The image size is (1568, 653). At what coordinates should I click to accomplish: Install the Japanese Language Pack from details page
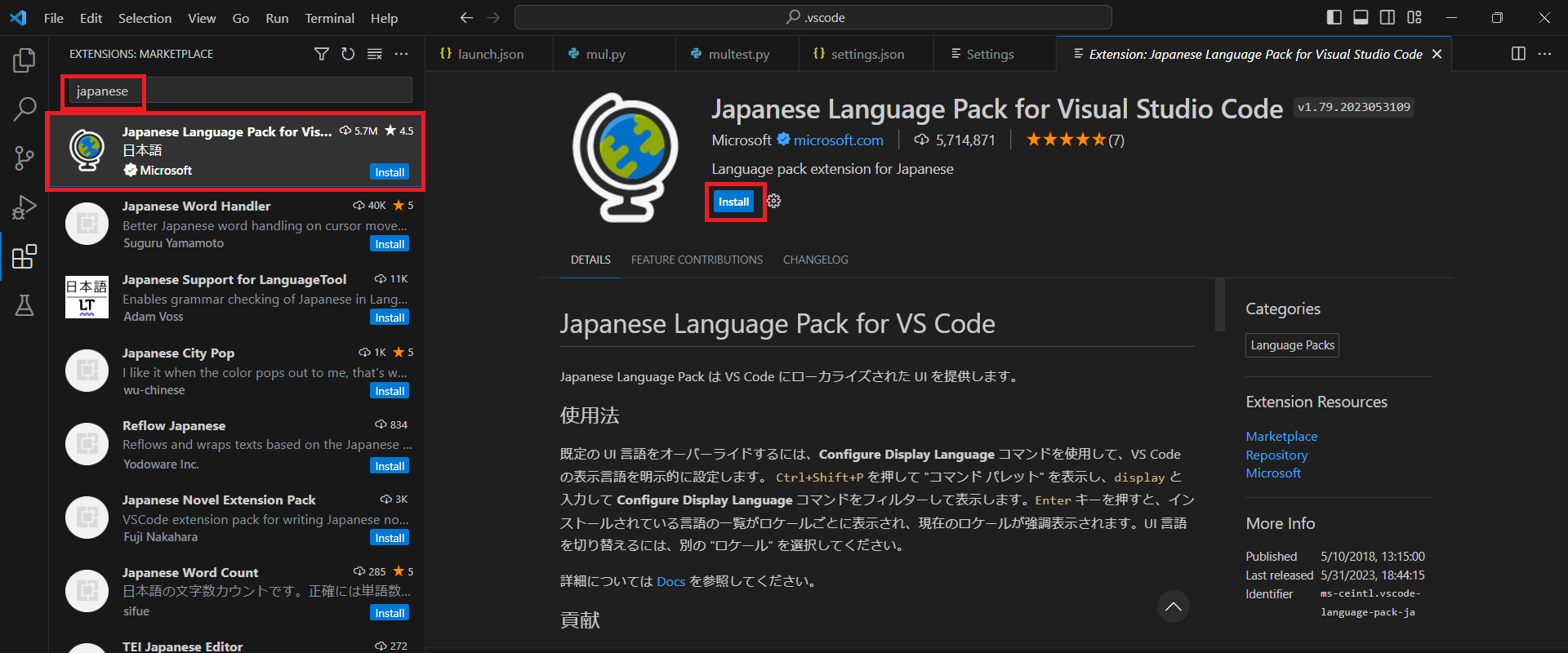click(733, 202)
